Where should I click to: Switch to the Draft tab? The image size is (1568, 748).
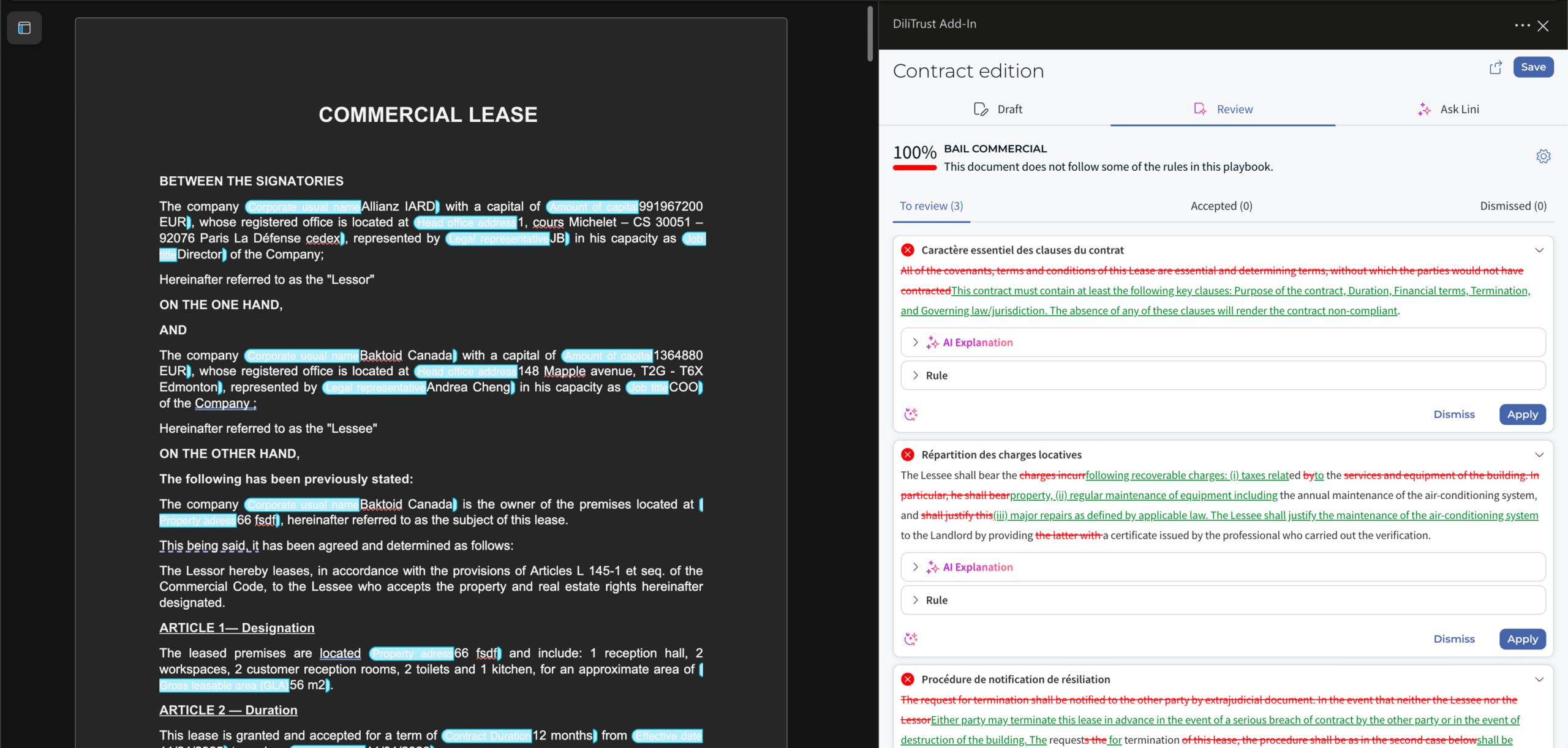tap(998, 109)
